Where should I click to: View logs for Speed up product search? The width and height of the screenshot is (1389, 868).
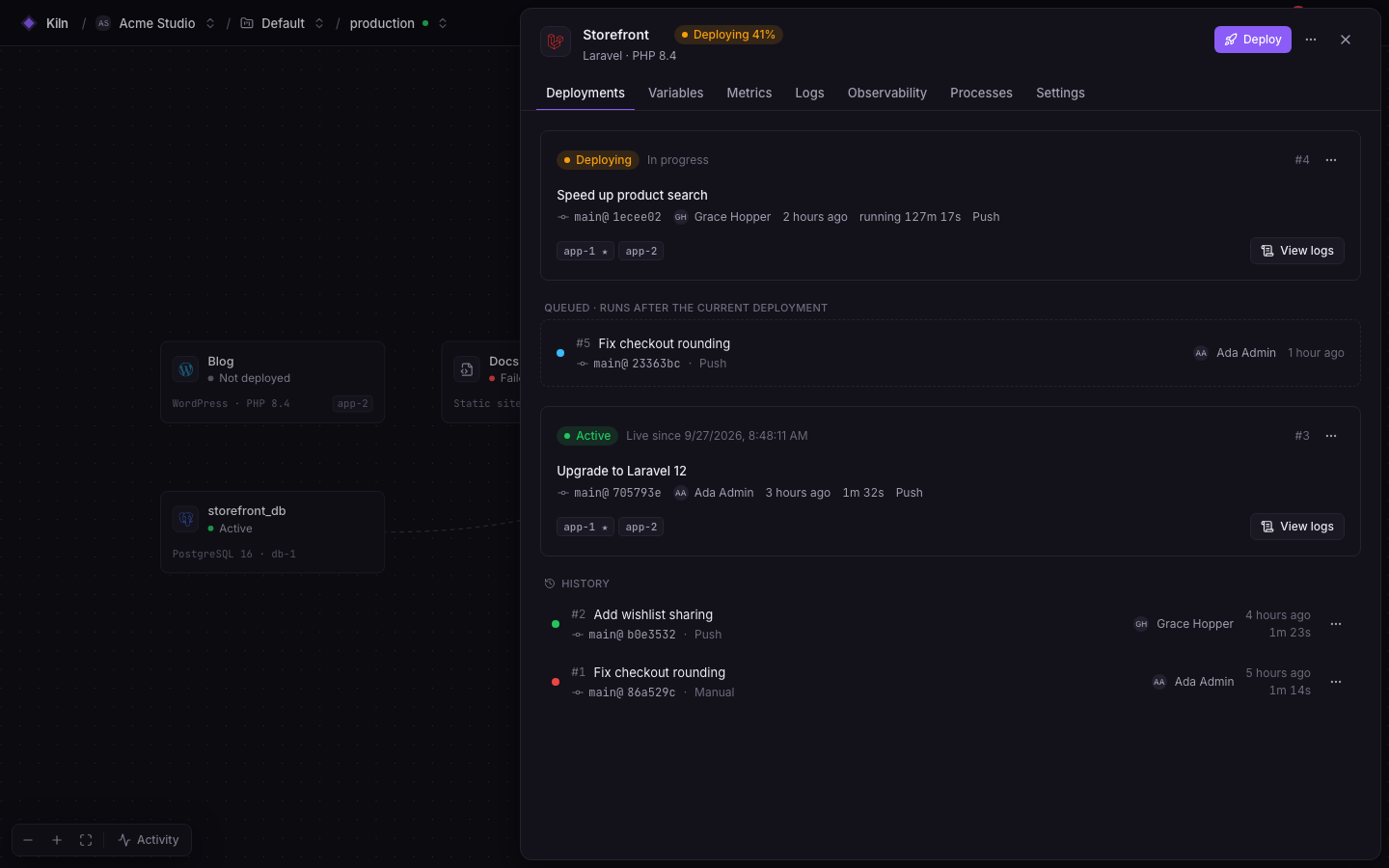[x=1297, y=251]
